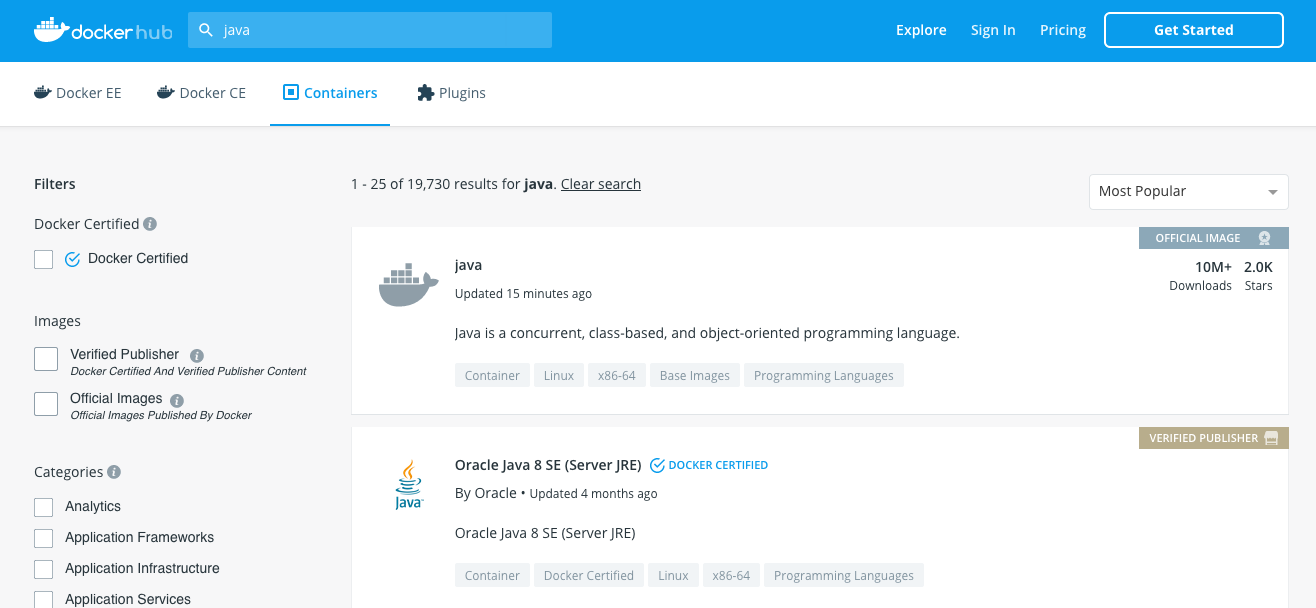
Task: Check the Official Images filter
Action: tap(46, 403)
